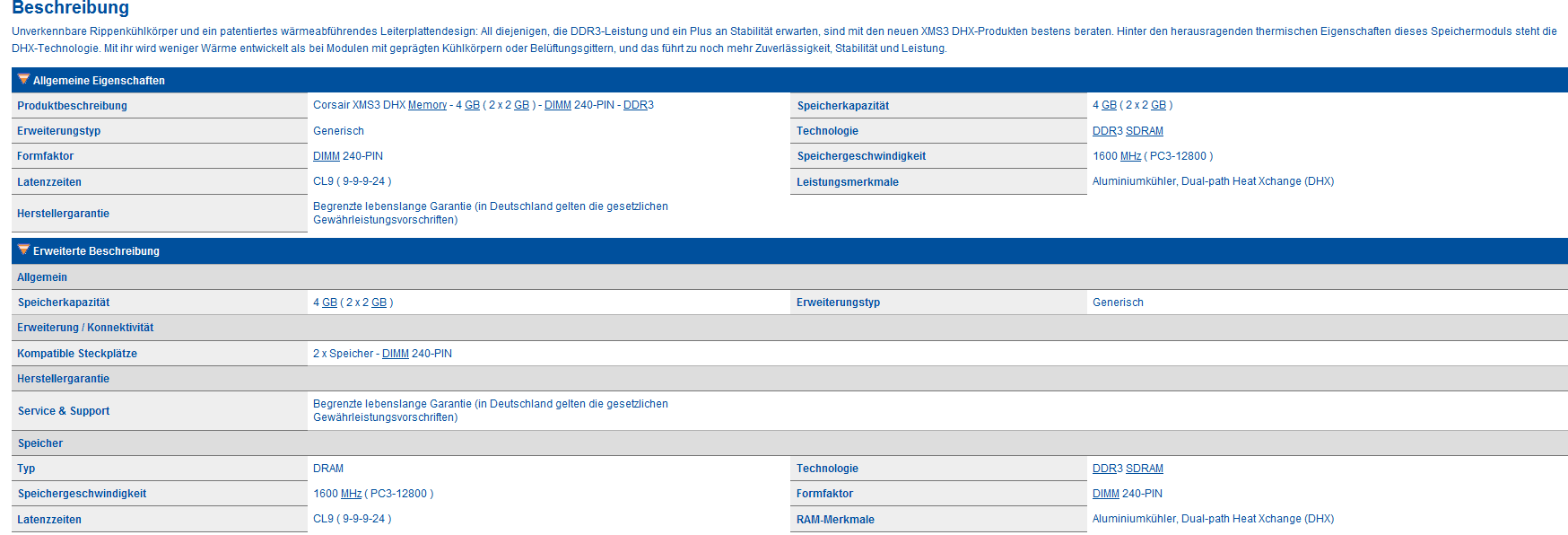Click MHz link in Speicher section Speichergeschwindigkeit row
The height and width of the screenshot is (535, 1568).
(351, 494)
